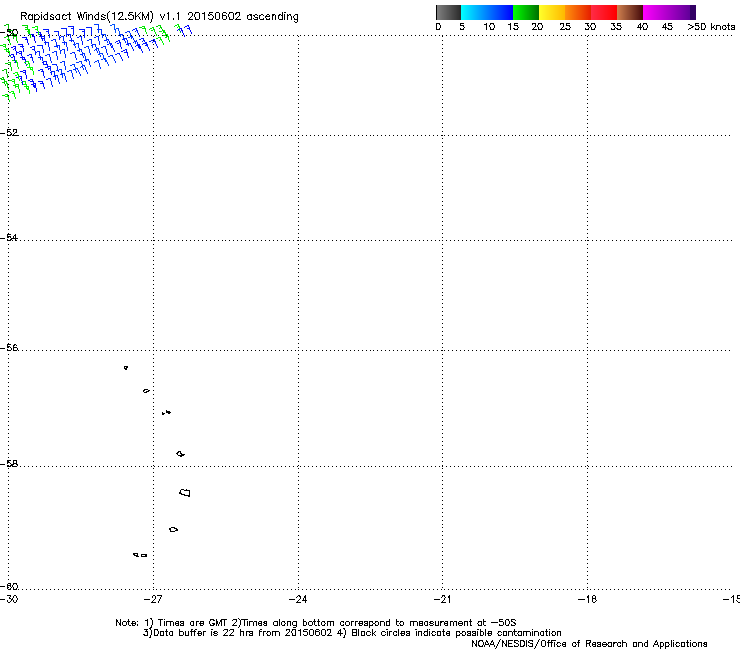Click the northernmost small island outline below -56
The width and height of the screenshot is (740, 650).
[126, 368]
